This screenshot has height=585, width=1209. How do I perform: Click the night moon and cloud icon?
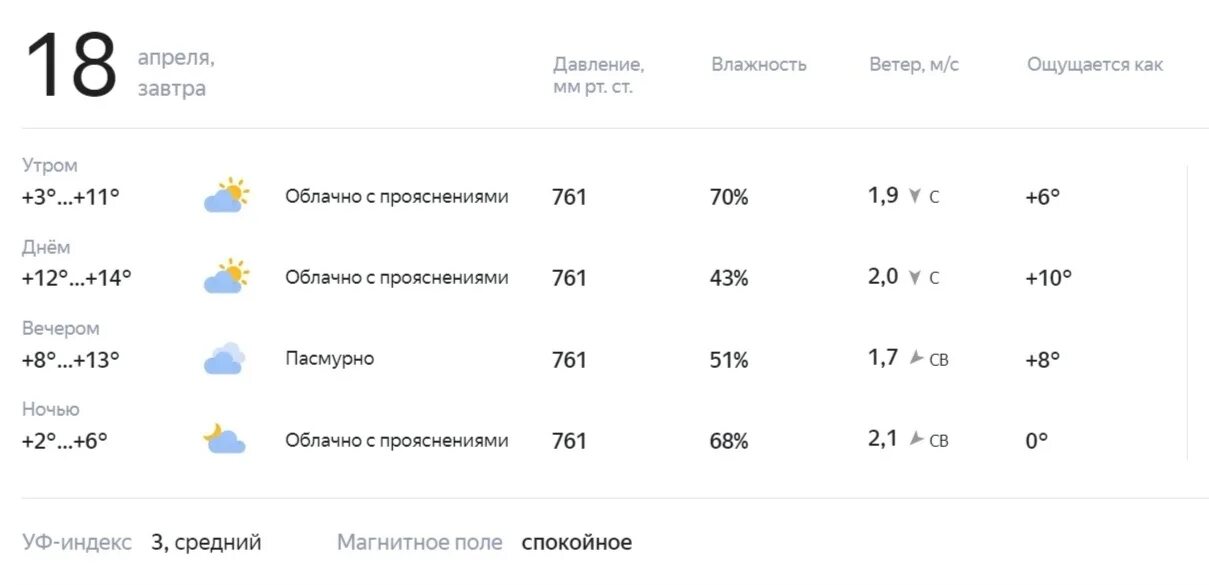225,439
